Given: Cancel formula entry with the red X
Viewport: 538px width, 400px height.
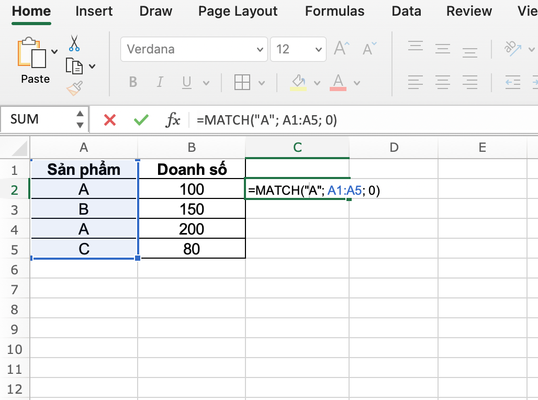Looking at the screenshot, I should [x=110, y=120].
